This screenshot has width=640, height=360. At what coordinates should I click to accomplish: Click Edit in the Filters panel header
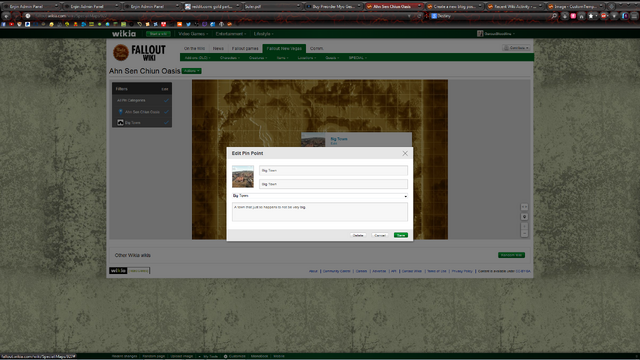click(165, 89)
